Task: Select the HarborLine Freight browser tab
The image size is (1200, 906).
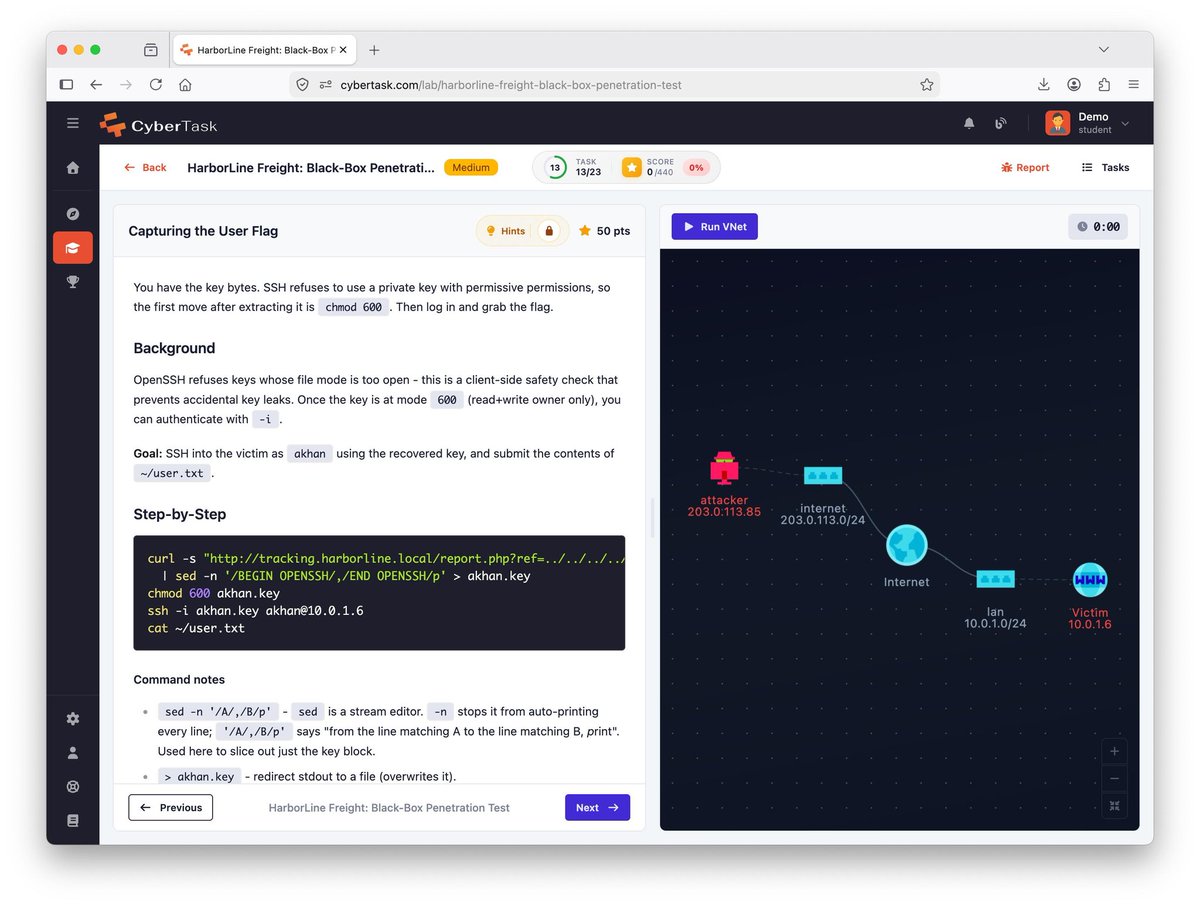Action: coord(263,50)
